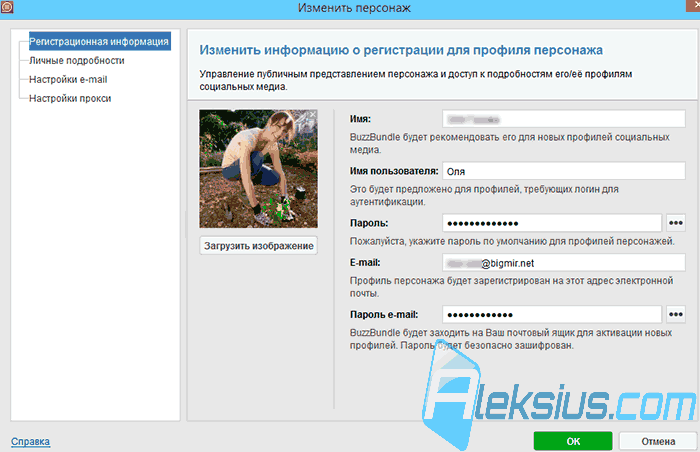Click the Имя пользователя: label
The image size is (700, 452).
(x=394, y=171)
